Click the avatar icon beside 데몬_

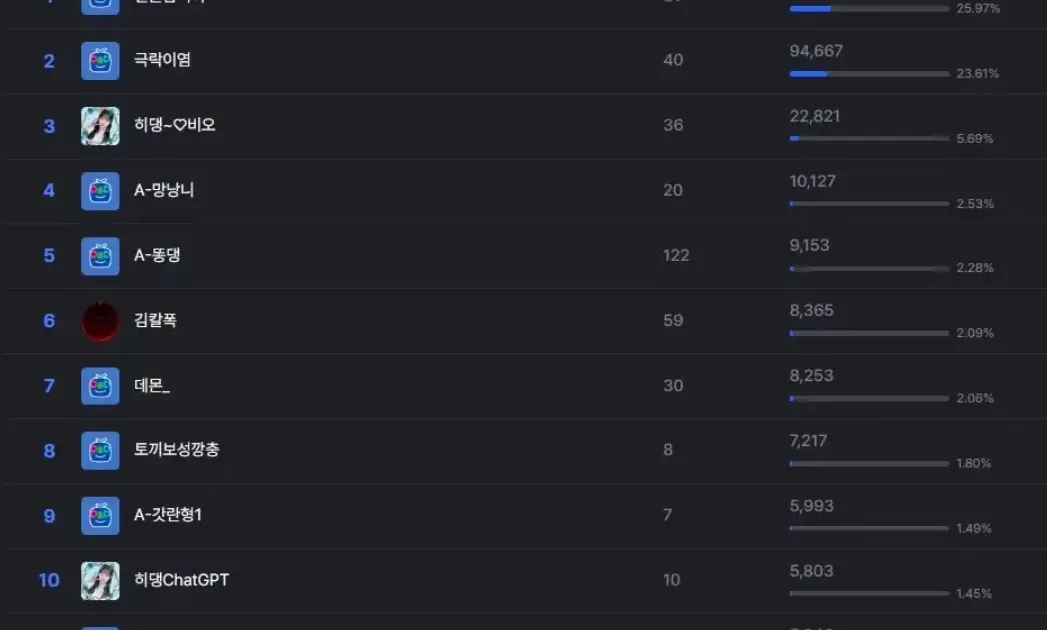pyautogui.click(x=100, y=386)
